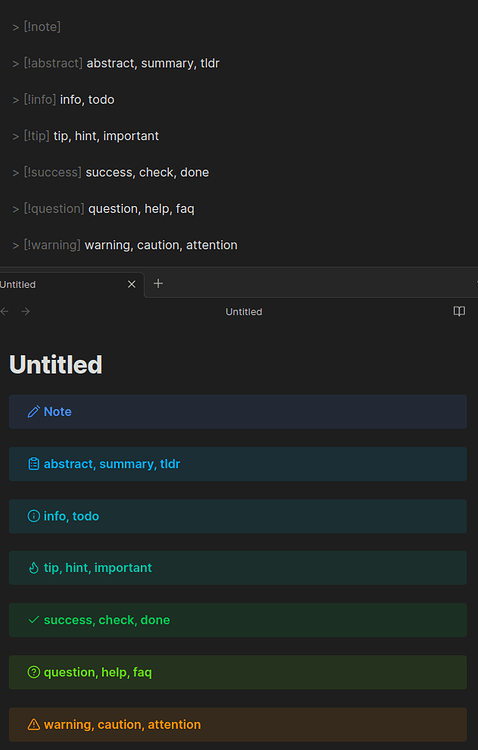
Task: Click the [!tip] markup in source editor
Action: 37,136
